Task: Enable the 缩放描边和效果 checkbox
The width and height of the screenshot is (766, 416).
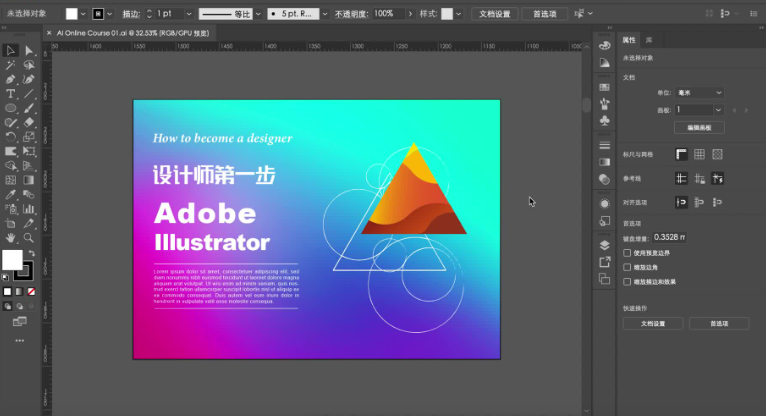Action: coord(627,282)
